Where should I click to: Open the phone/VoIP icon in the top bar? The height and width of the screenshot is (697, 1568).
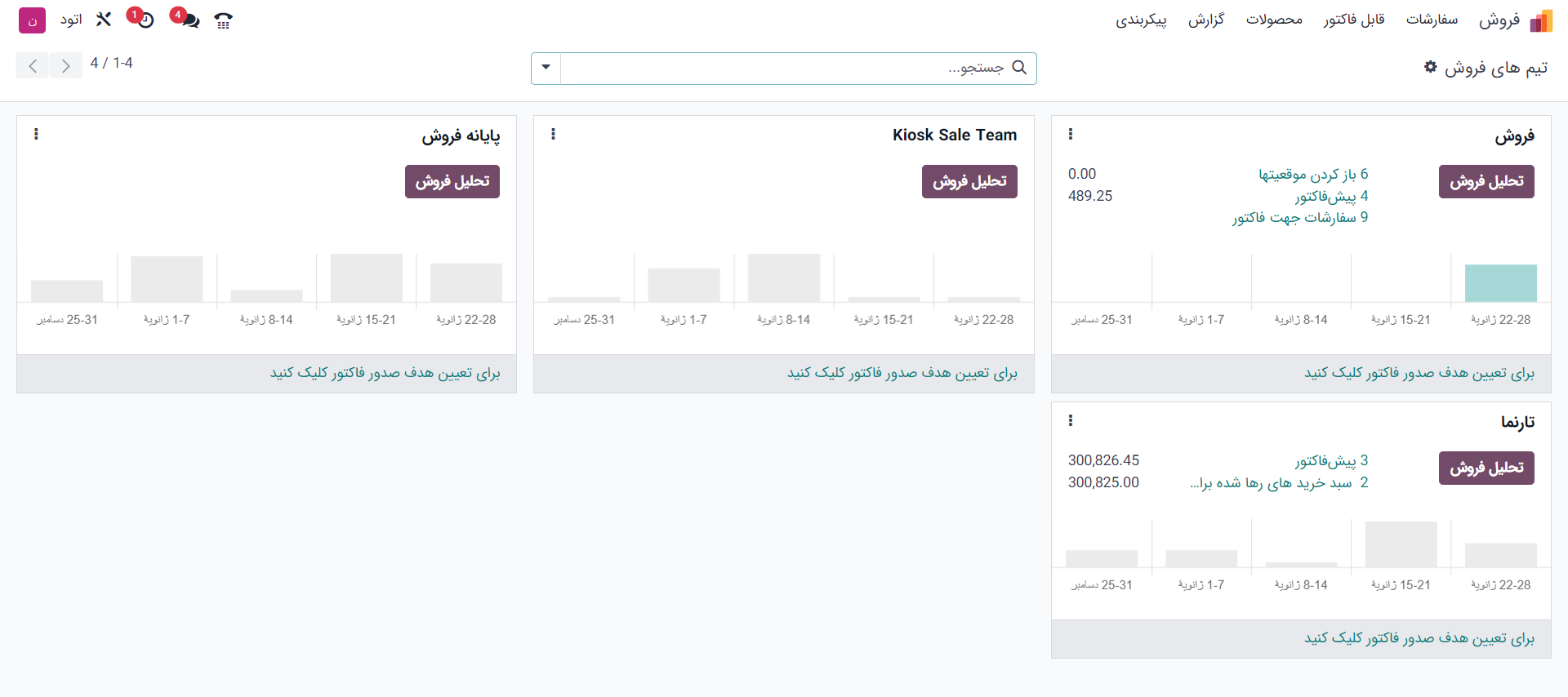pos(223,20)
